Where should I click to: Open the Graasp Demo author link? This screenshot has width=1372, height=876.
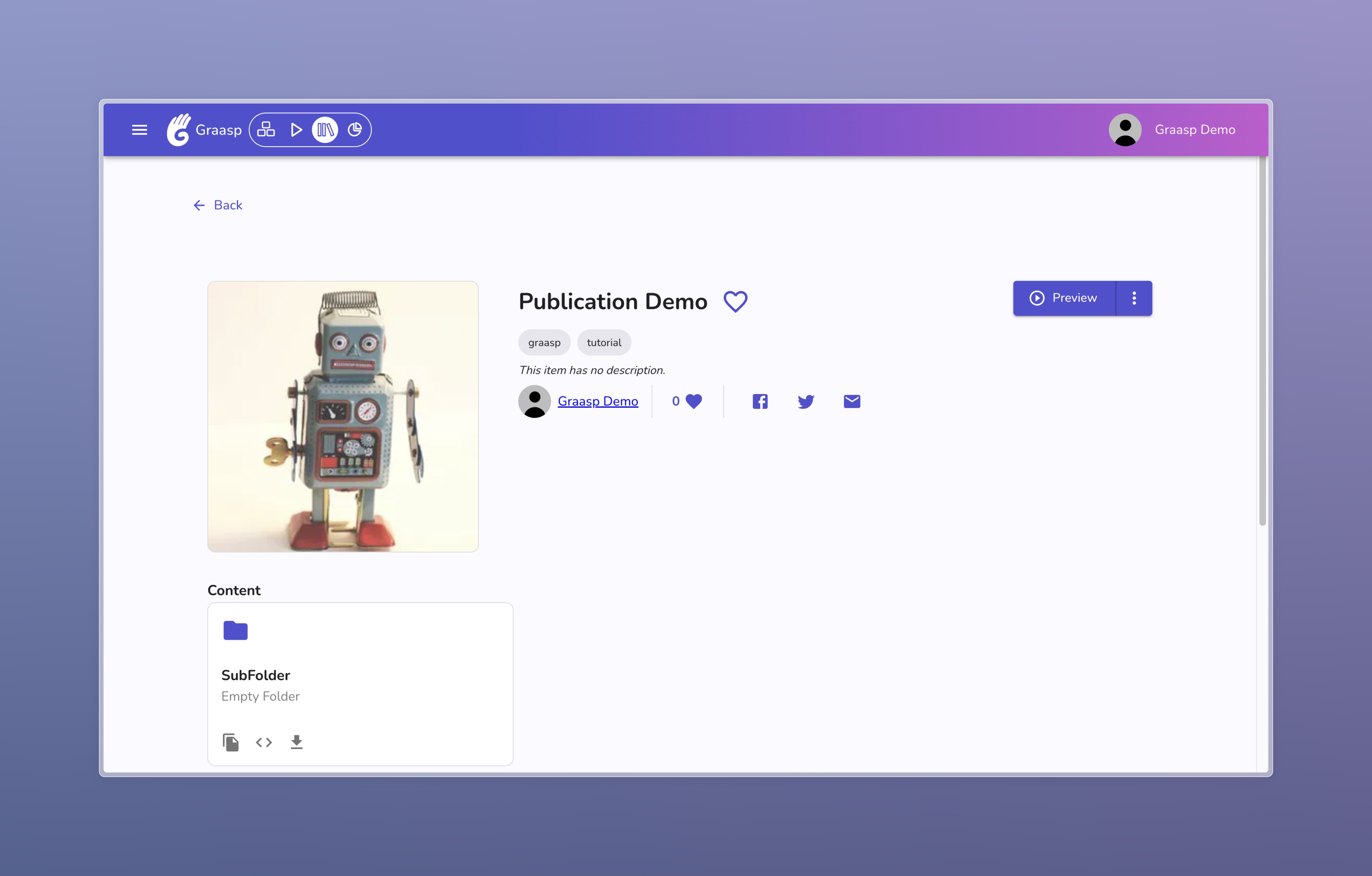598,401
